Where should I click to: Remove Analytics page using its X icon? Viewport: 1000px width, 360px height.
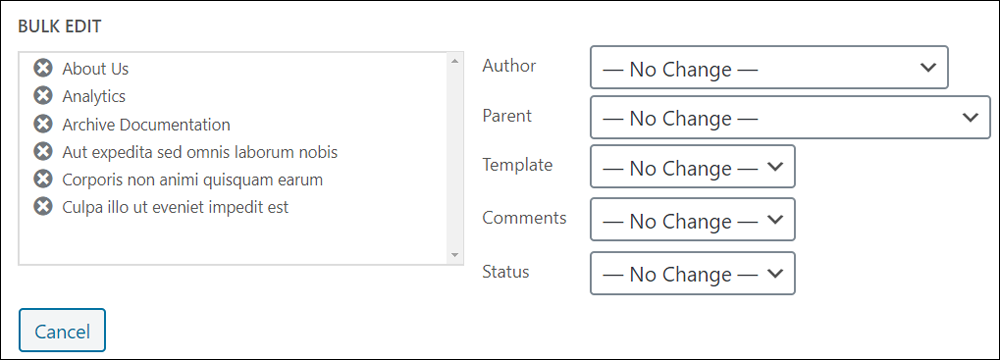[x=43, y=96]
